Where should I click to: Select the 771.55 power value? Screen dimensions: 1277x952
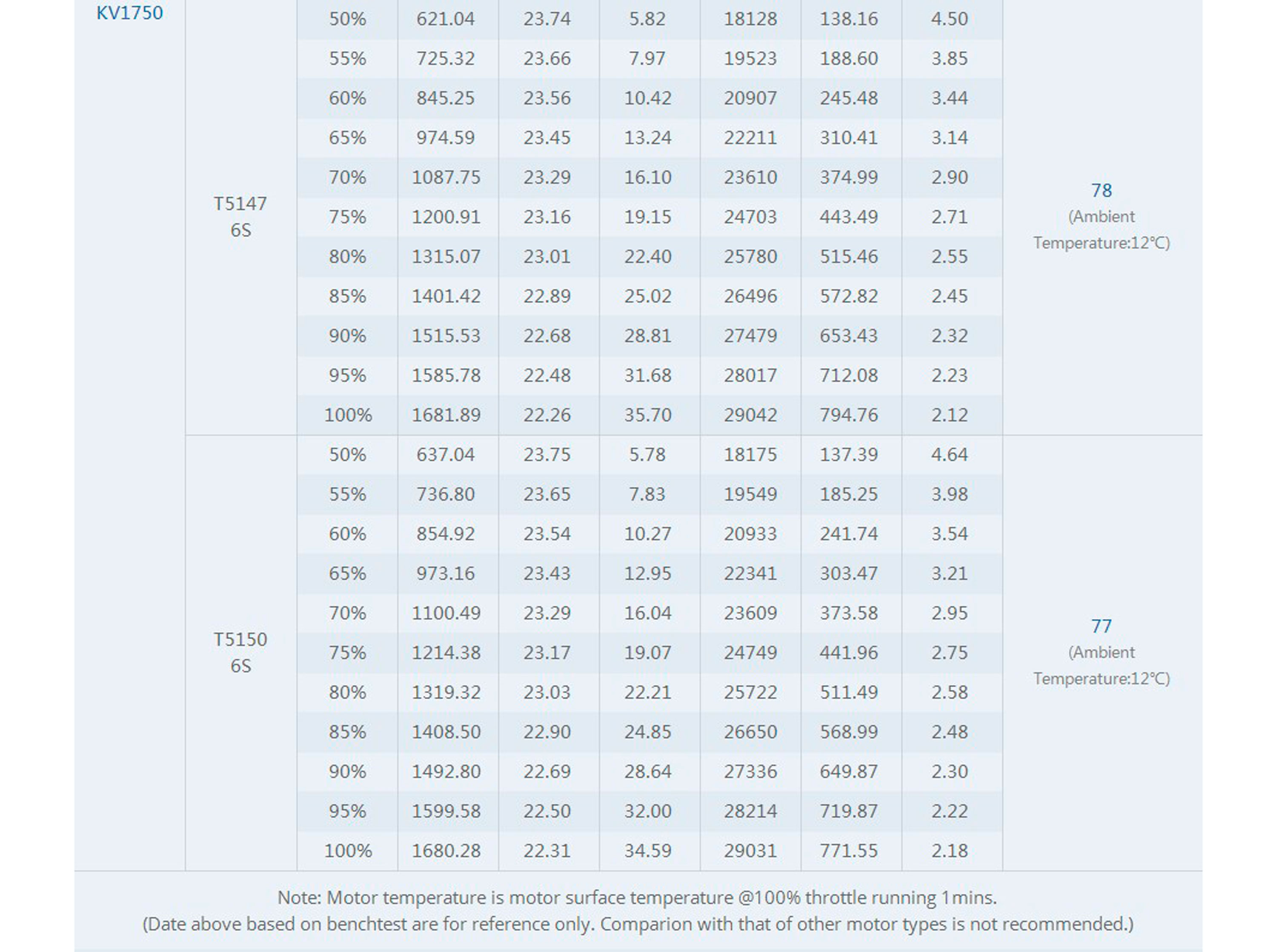click(x=848, y=851)
